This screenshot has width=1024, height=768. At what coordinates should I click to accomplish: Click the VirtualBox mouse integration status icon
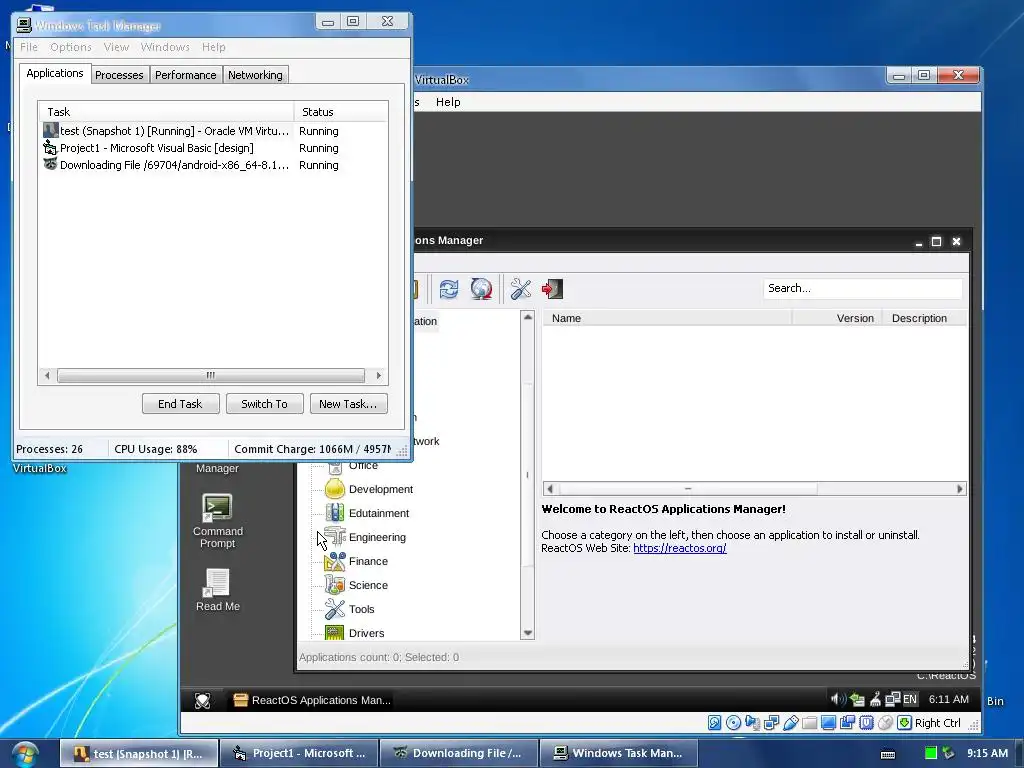[886, 723]
